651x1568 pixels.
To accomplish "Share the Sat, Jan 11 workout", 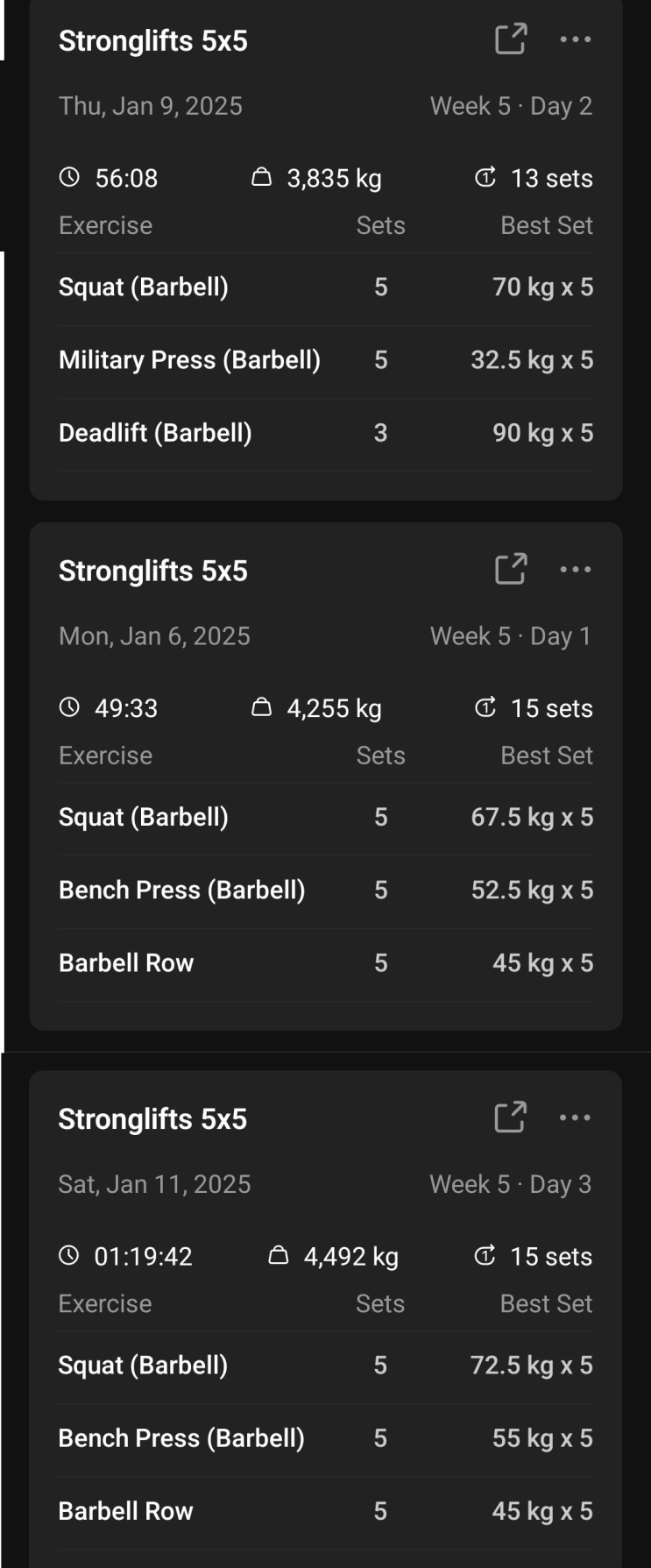I will 510,1117.
